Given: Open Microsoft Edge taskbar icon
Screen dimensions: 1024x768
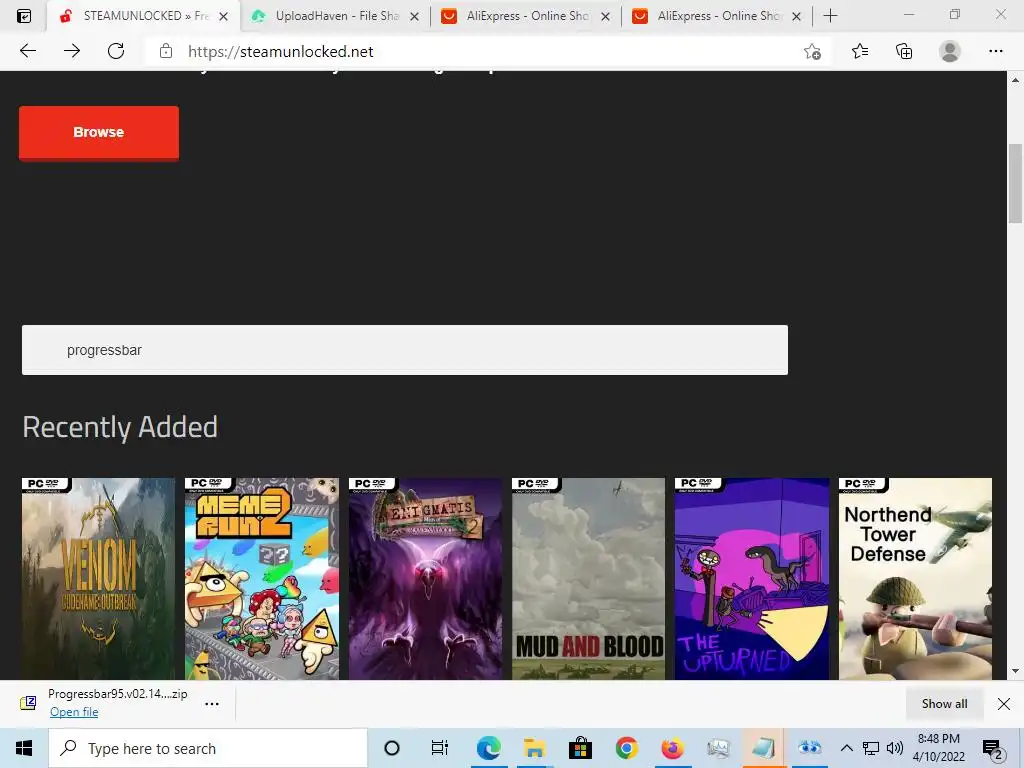Looking at the screenshot, I should (x=488, y=748).
